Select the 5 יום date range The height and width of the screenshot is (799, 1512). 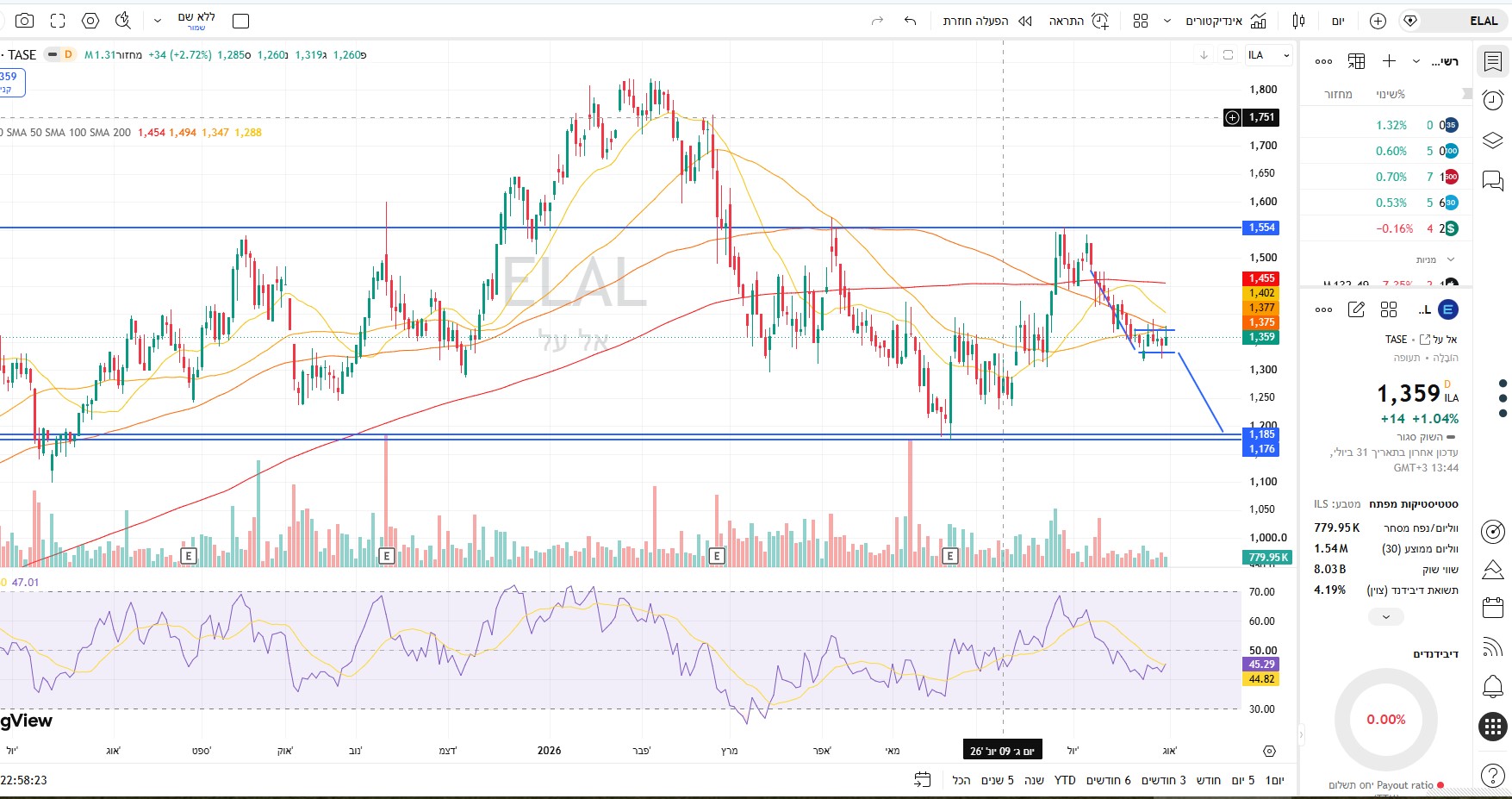(1243, 780)
